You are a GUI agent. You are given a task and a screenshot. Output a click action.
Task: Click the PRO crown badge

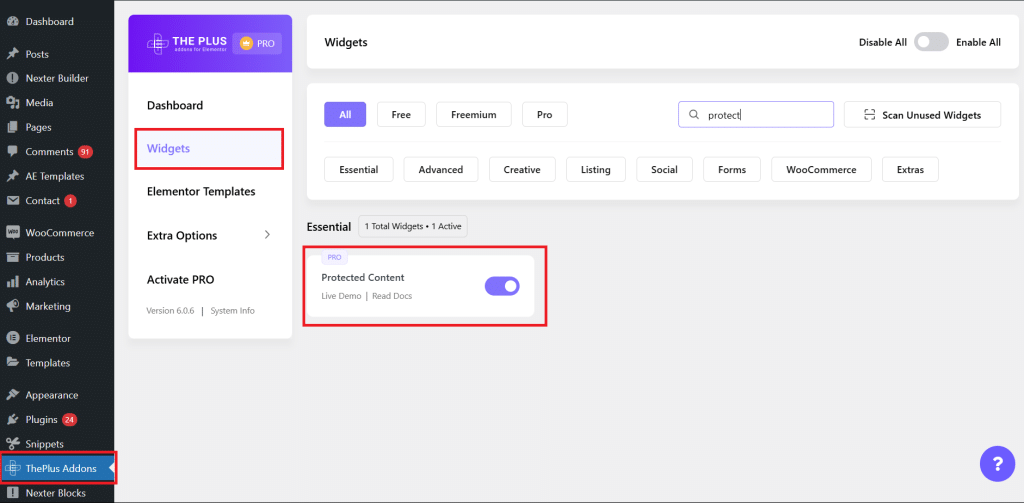click(x=257, y=44)
